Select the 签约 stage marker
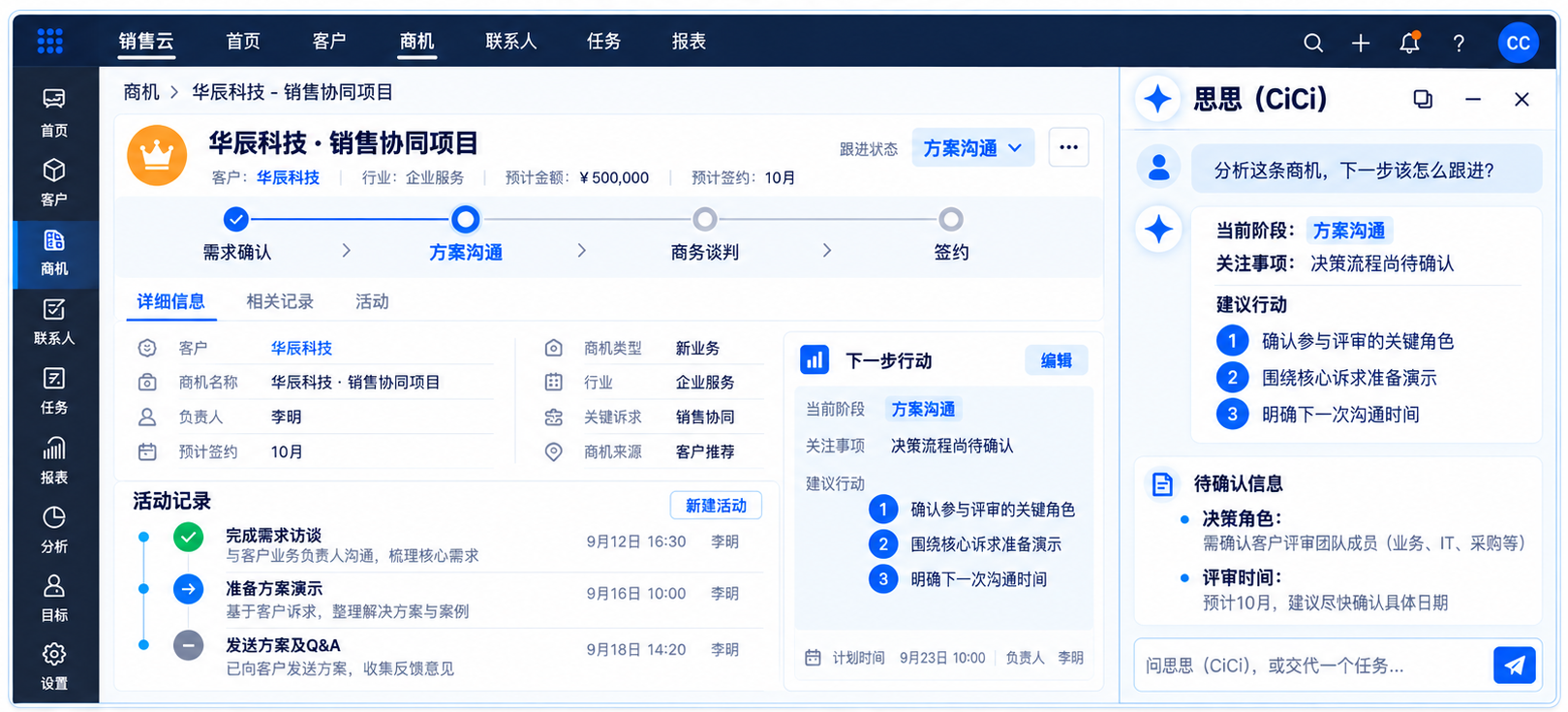This screenshot has height=712, width=1568. tap(951, 219)
